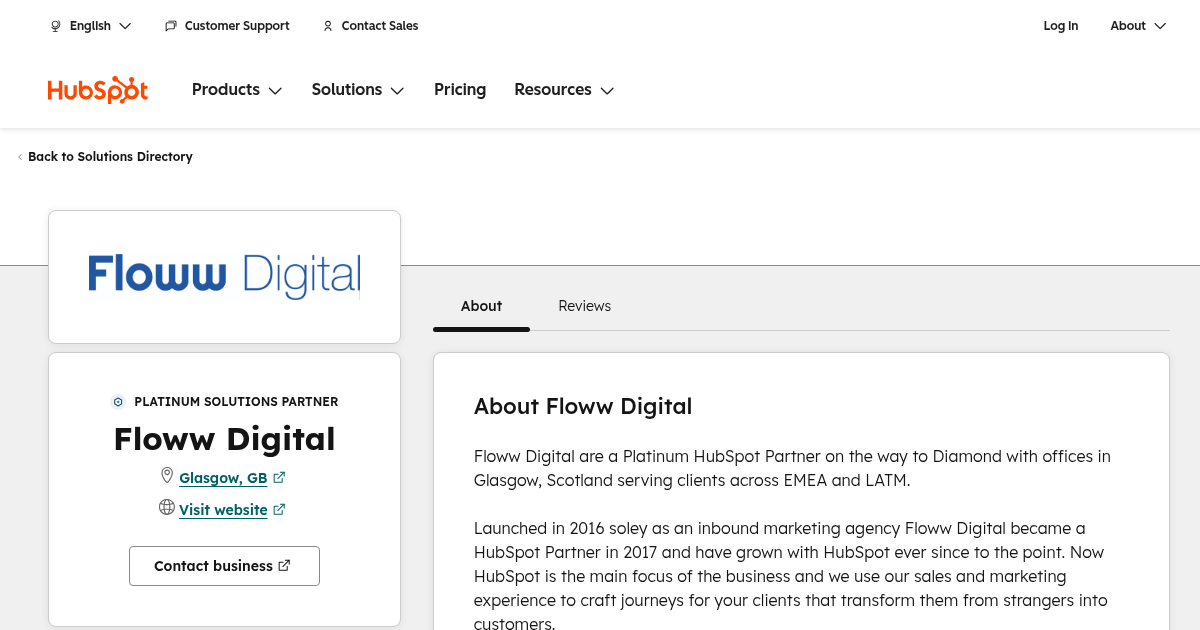This screenshot has height=630, width=1200.
Task: Click the globe icon beside Visit website
Action: pyautogui.click(x=167, y=508)
